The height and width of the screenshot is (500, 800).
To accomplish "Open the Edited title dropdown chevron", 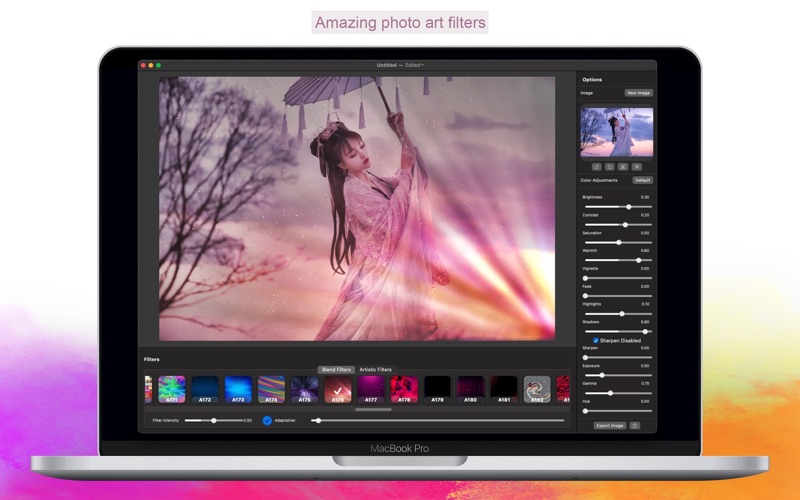I will (422, 65).
